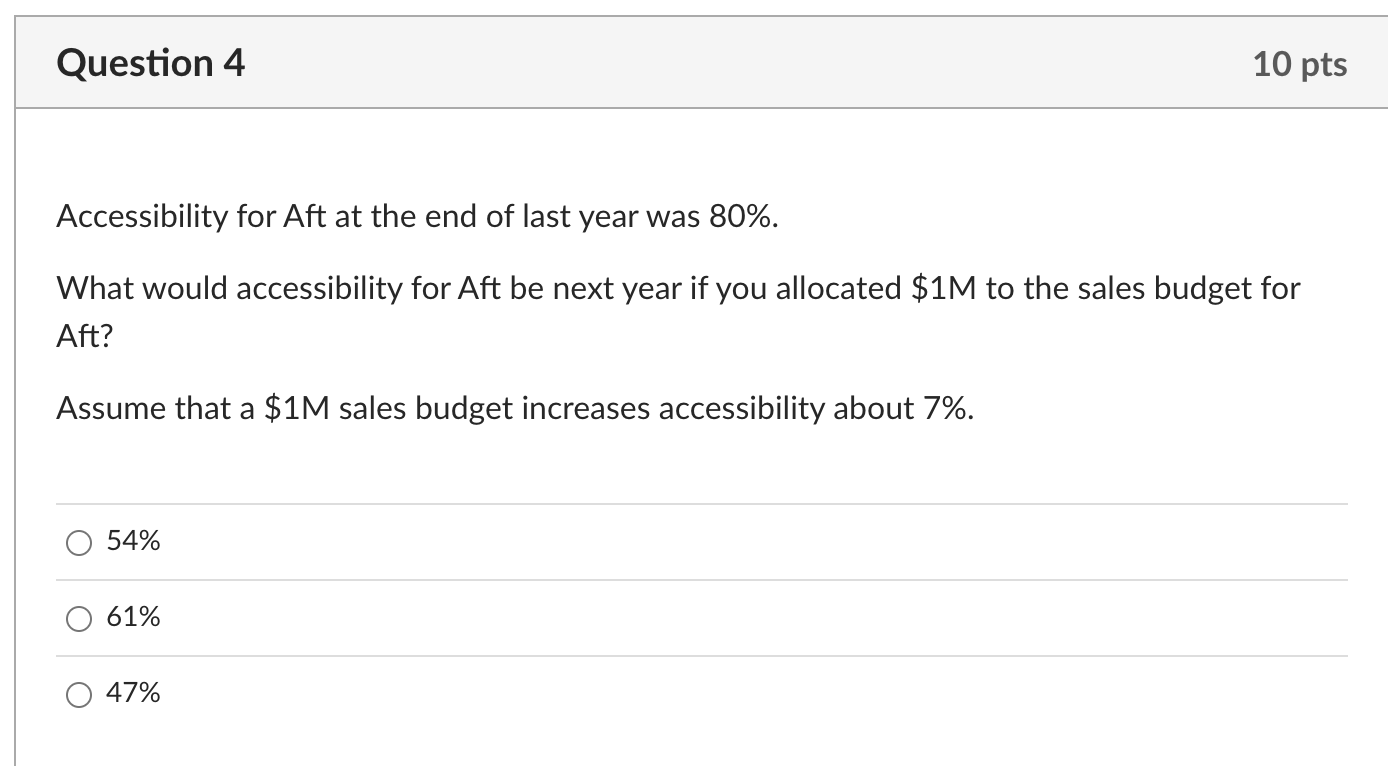This screenshot has height=766, width=1388.
Task: Click the 61% option label text
Action: pos(133,617)
